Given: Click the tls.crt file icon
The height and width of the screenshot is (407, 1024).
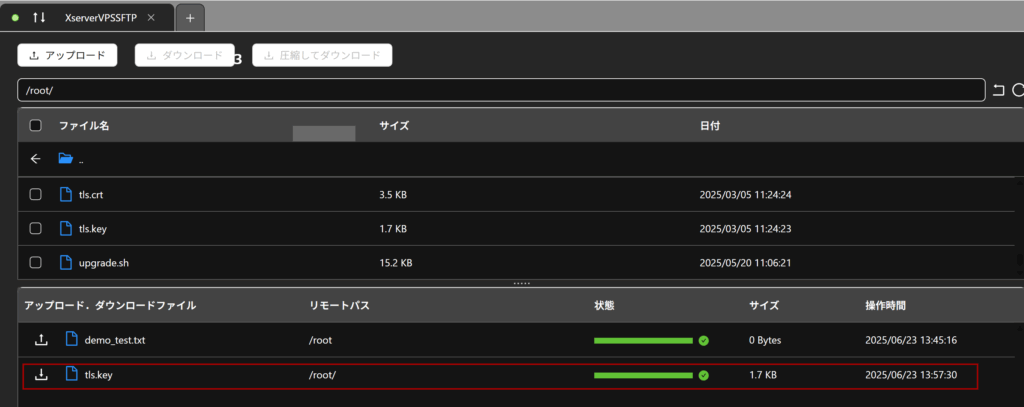Looking at the screenshot, I should (x=66, y=194).
